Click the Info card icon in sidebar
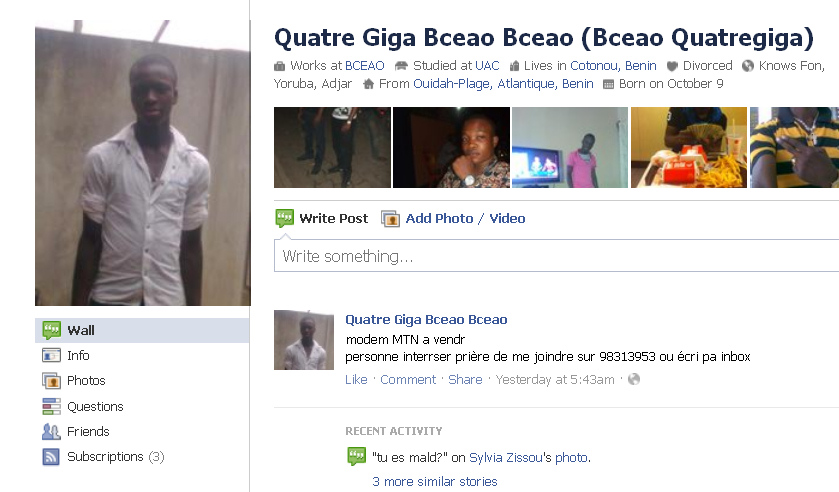839x492 pixels. (x=51, y=355)
